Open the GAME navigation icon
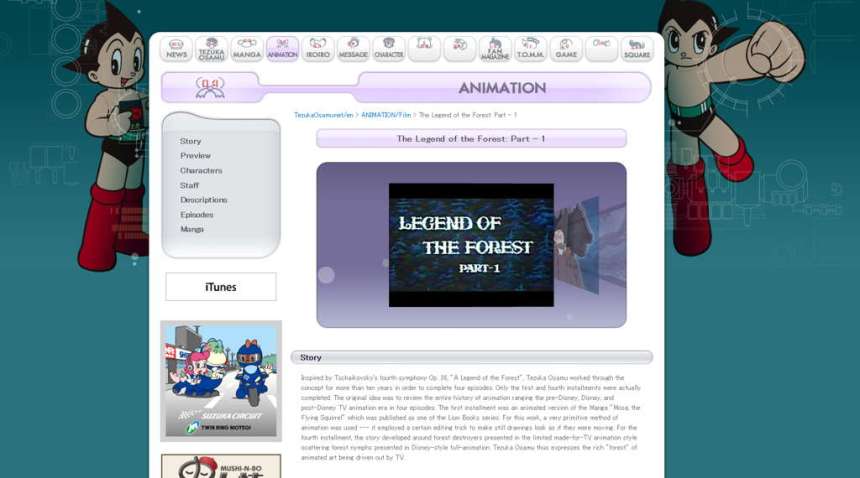Screen dimensions: 860x478 tap(566, 49)
